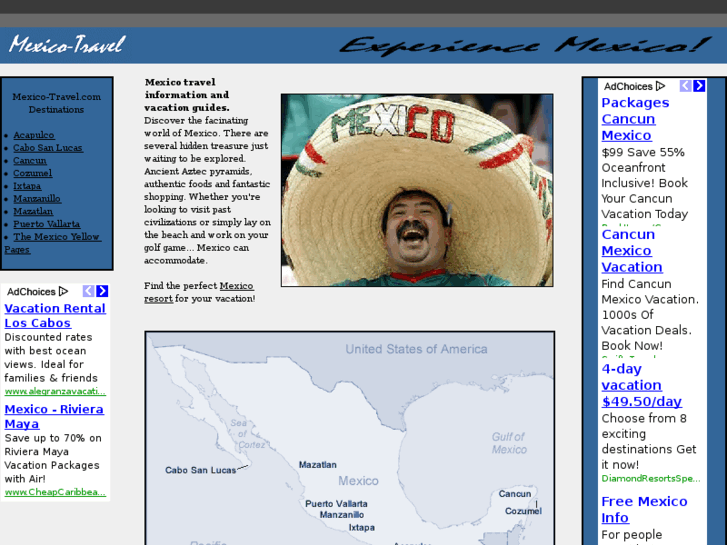727x545 pixels.
Task: Click next arrow in right ad block
Action: click(699, 86)
